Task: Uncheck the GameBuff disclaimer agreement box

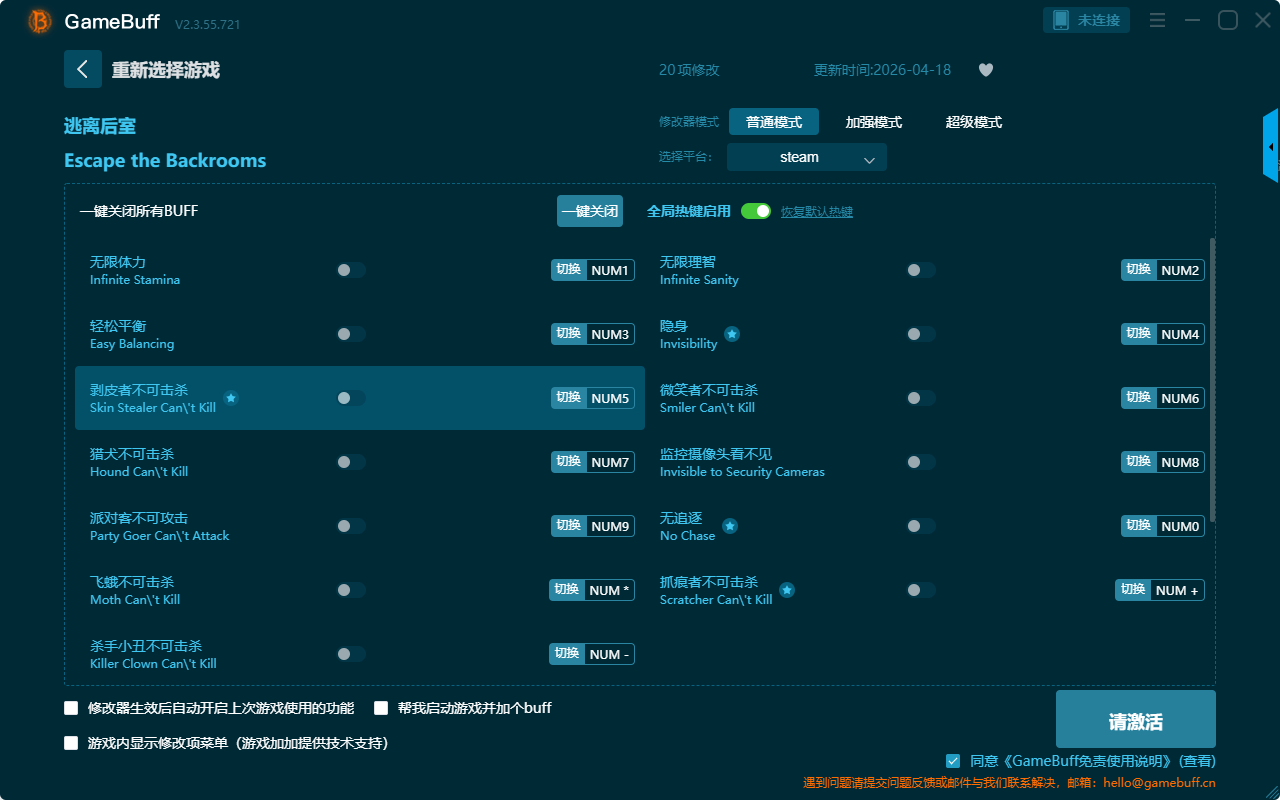Action: coord(953,761)
